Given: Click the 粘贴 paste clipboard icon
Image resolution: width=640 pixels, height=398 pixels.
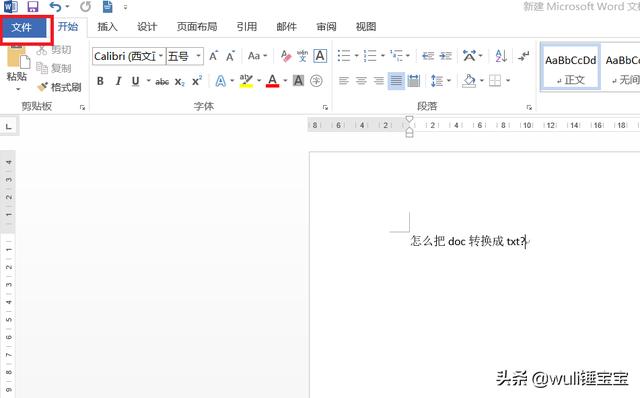Looking at the screenshot, I should pyautogui.click(x=18, y=57).
